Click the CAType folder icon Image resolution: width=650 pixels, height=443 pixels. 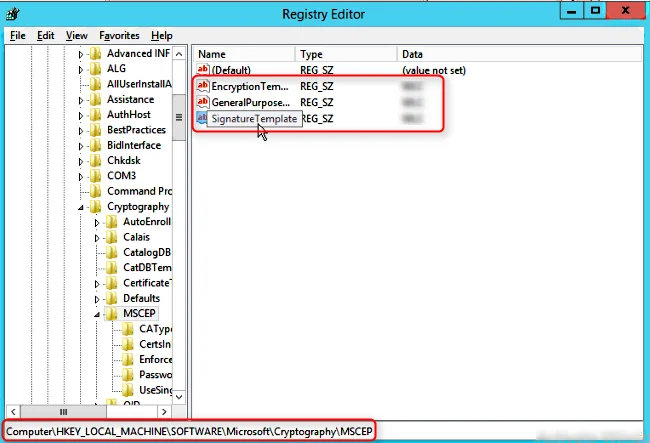click(128, 329)
